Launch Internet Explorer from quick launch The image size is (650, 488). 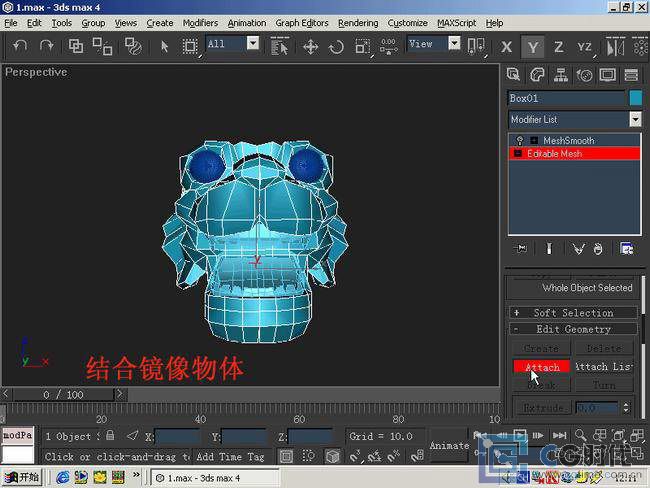point(63,478)
